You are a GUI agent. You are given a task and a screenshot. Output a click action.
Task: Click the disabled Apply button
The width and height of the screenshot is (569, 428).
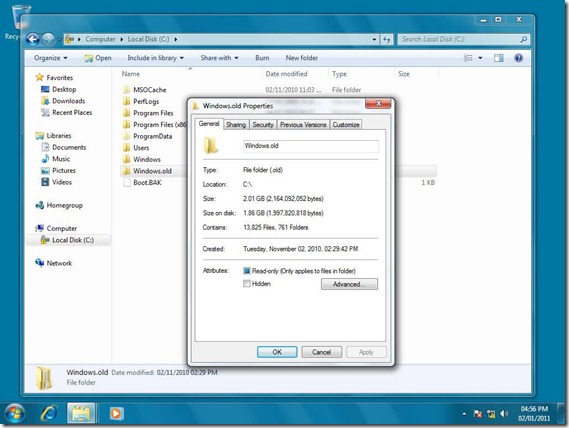click(x=366, y=352)
